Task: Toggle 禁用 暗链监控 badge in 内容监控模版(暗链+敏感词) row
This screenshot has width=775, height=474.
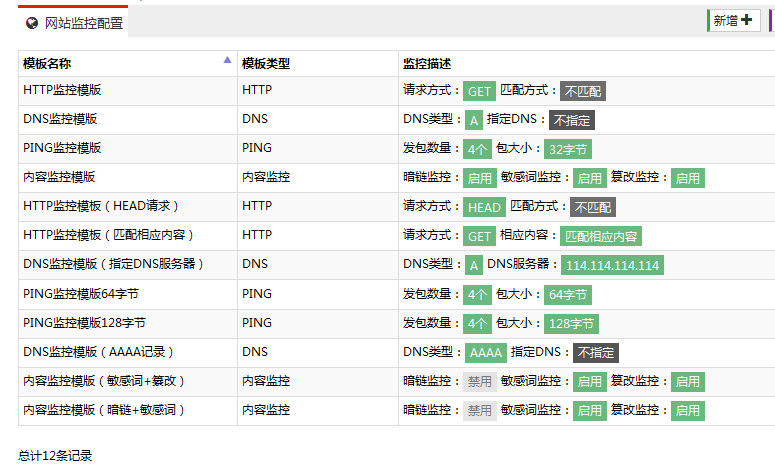Action: tap(480, 410)
